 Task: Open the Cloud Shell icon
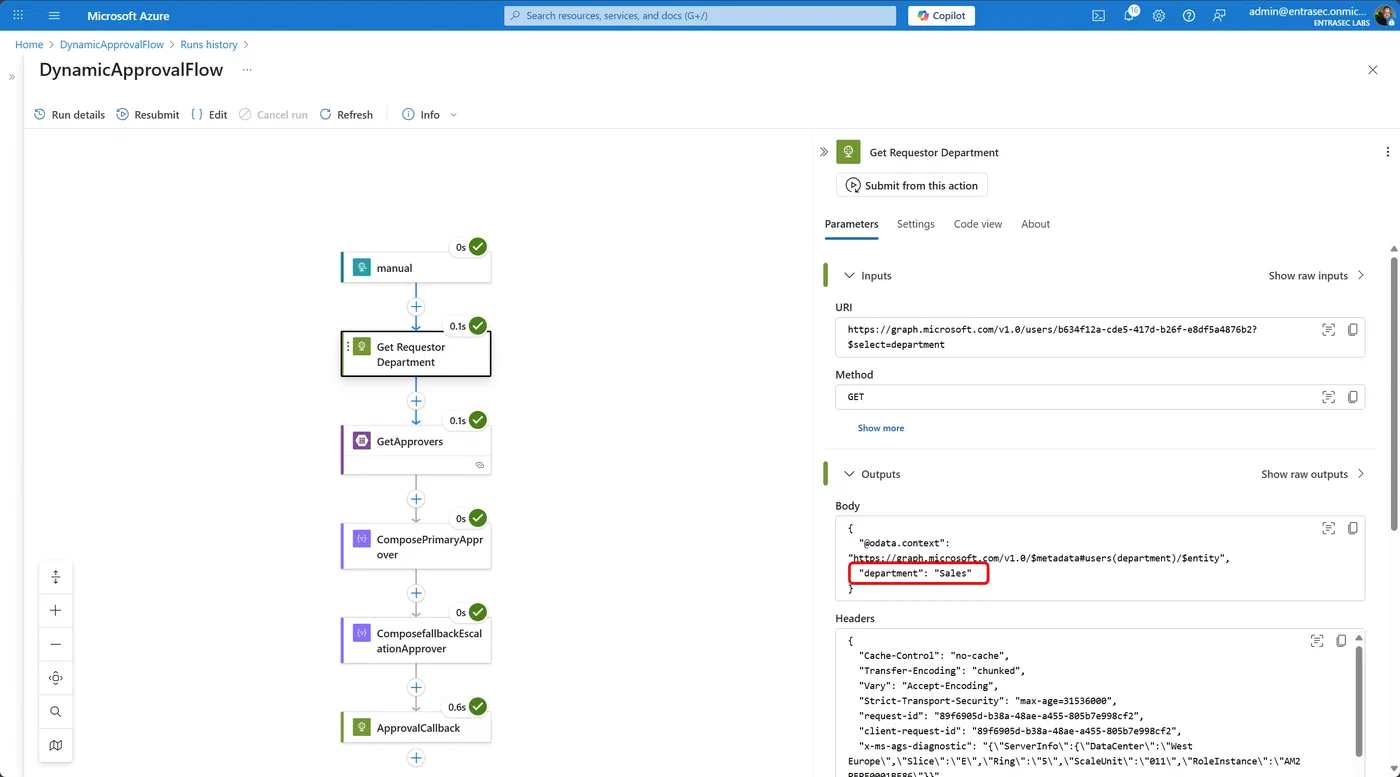pyautogui.click(x=1098, y=15)
